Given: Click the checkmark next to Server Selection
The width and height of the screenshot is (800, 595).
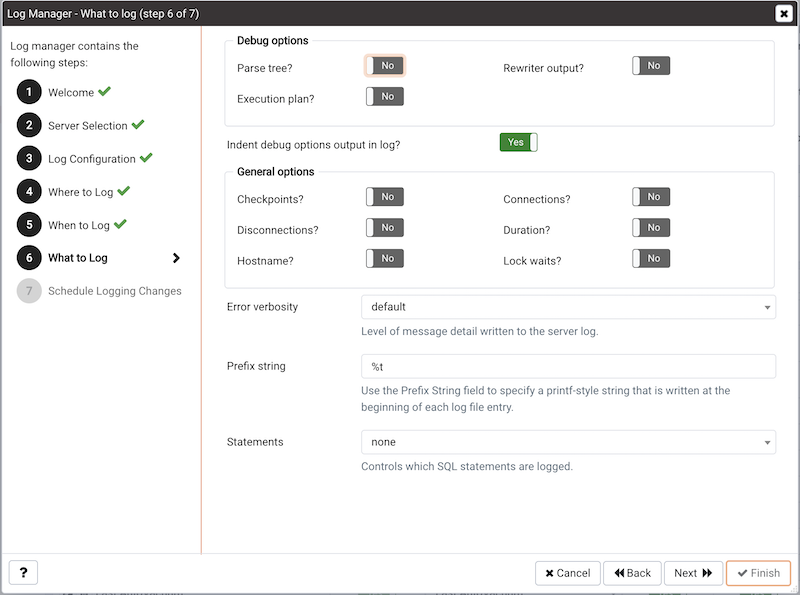Looking at the screenshot, I should (138, 125).
